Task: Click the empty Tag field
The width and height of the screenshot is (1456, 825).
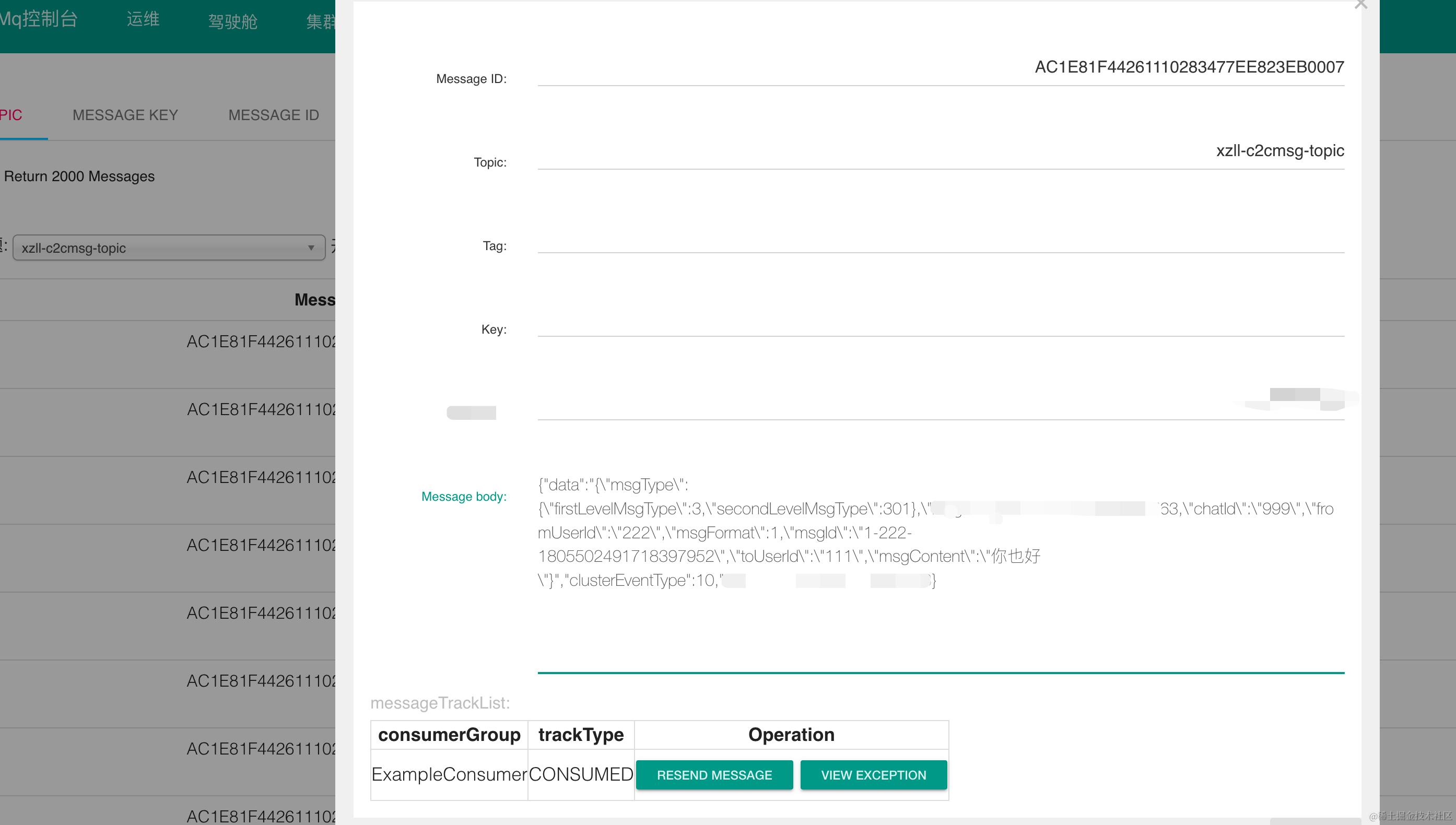Action: pyautogui.click(x=941, y=239)
